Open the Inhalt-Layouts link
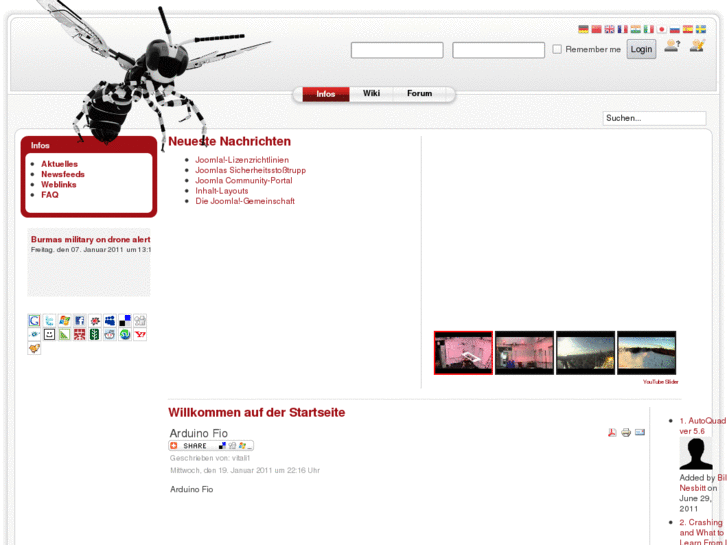 pos(222,191)
